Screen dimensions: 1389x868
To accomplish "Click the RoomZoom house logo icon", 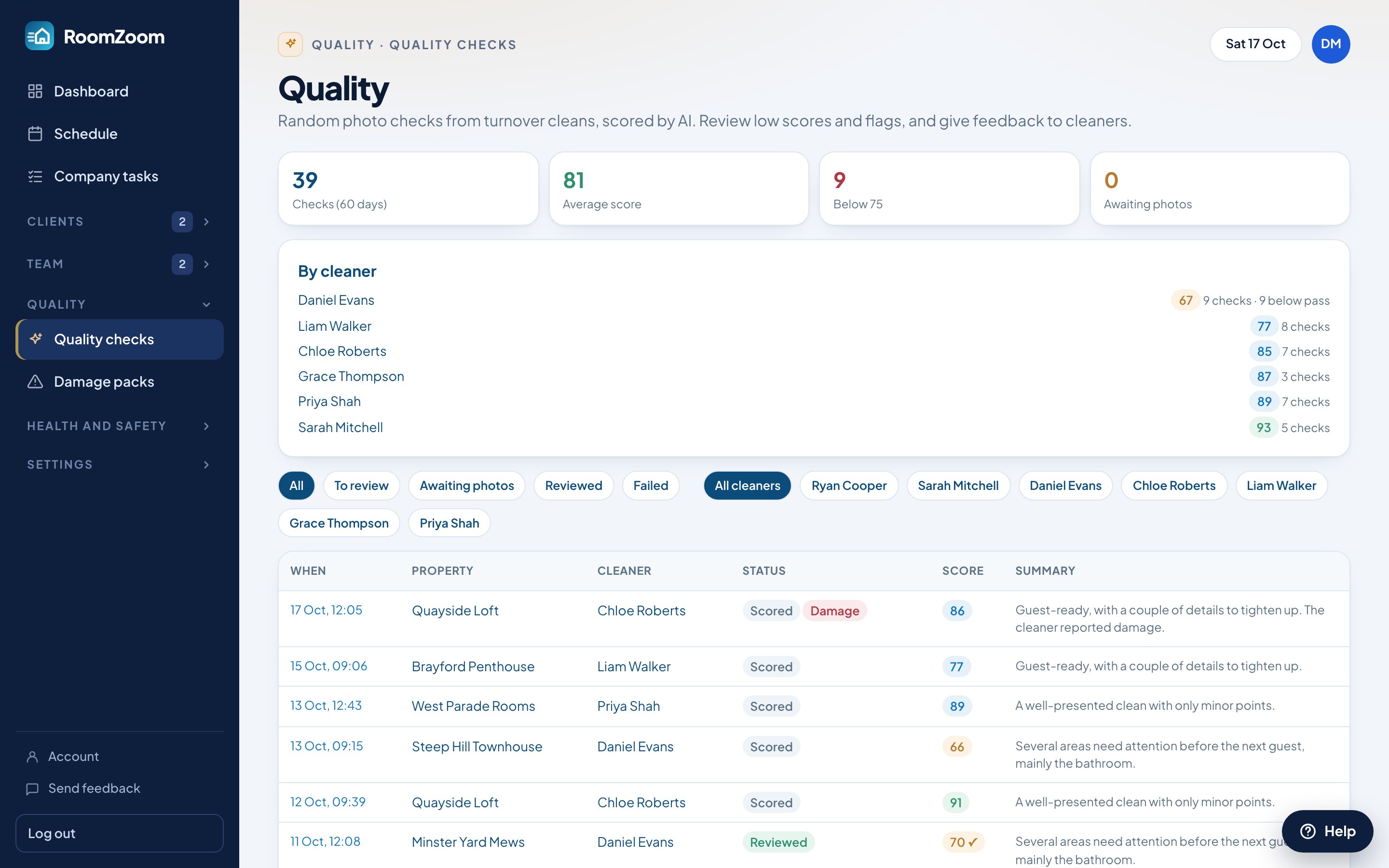I will coord(40,36).
